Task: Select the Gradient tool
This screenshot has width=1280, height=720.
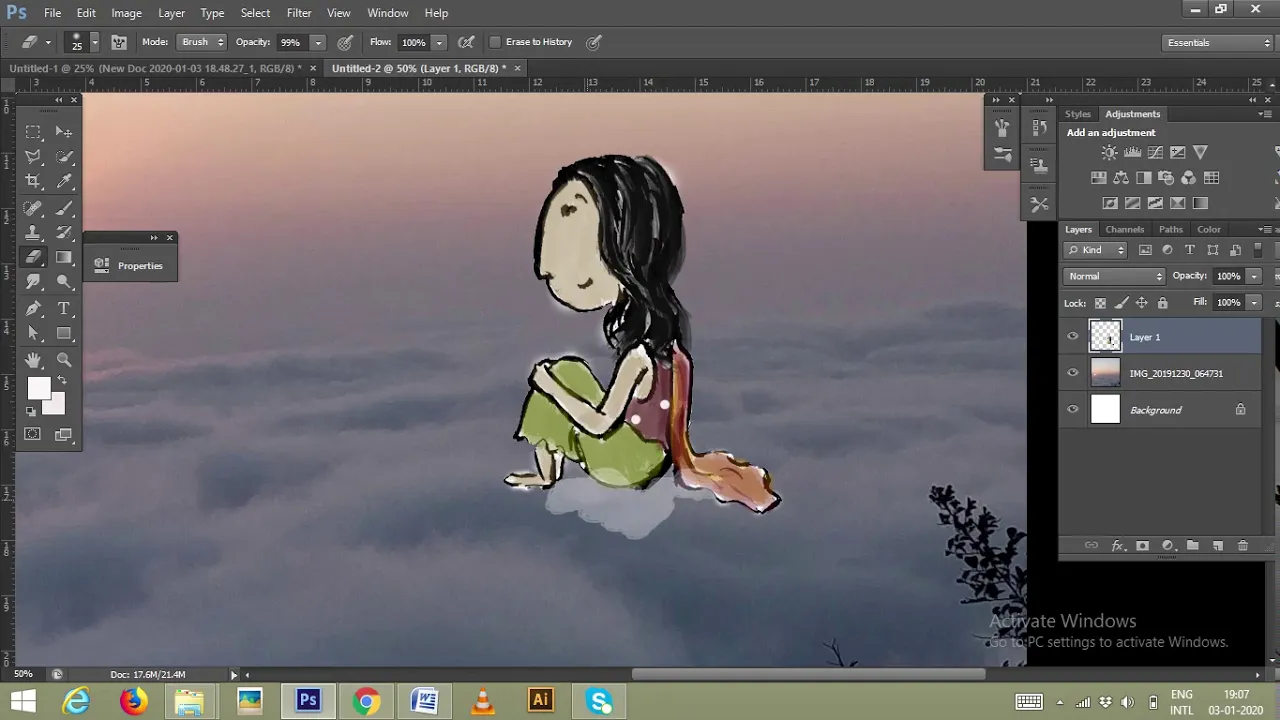Action: click(x=64, y=257)
